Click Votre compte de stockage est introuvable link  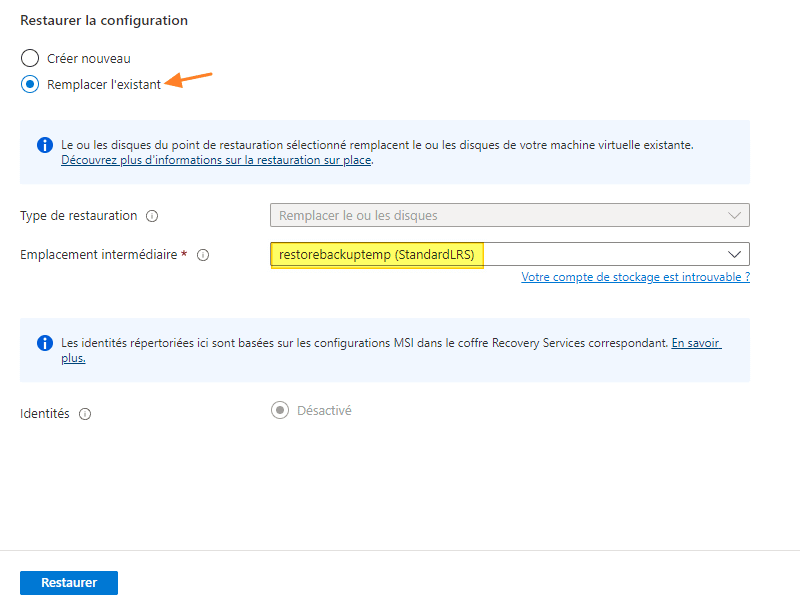[635, 277]
